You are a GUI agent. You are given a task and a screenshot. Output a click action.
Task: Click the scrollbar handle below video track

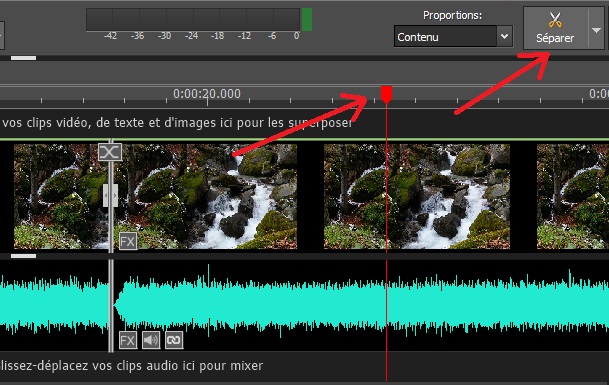tap(24, 256)
